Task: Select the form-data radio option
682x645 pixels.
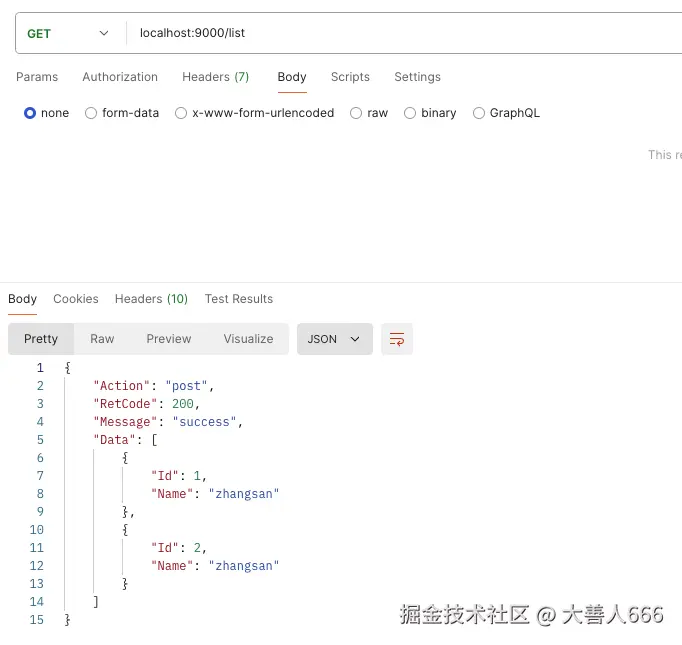Action: (x=91, y=113)
